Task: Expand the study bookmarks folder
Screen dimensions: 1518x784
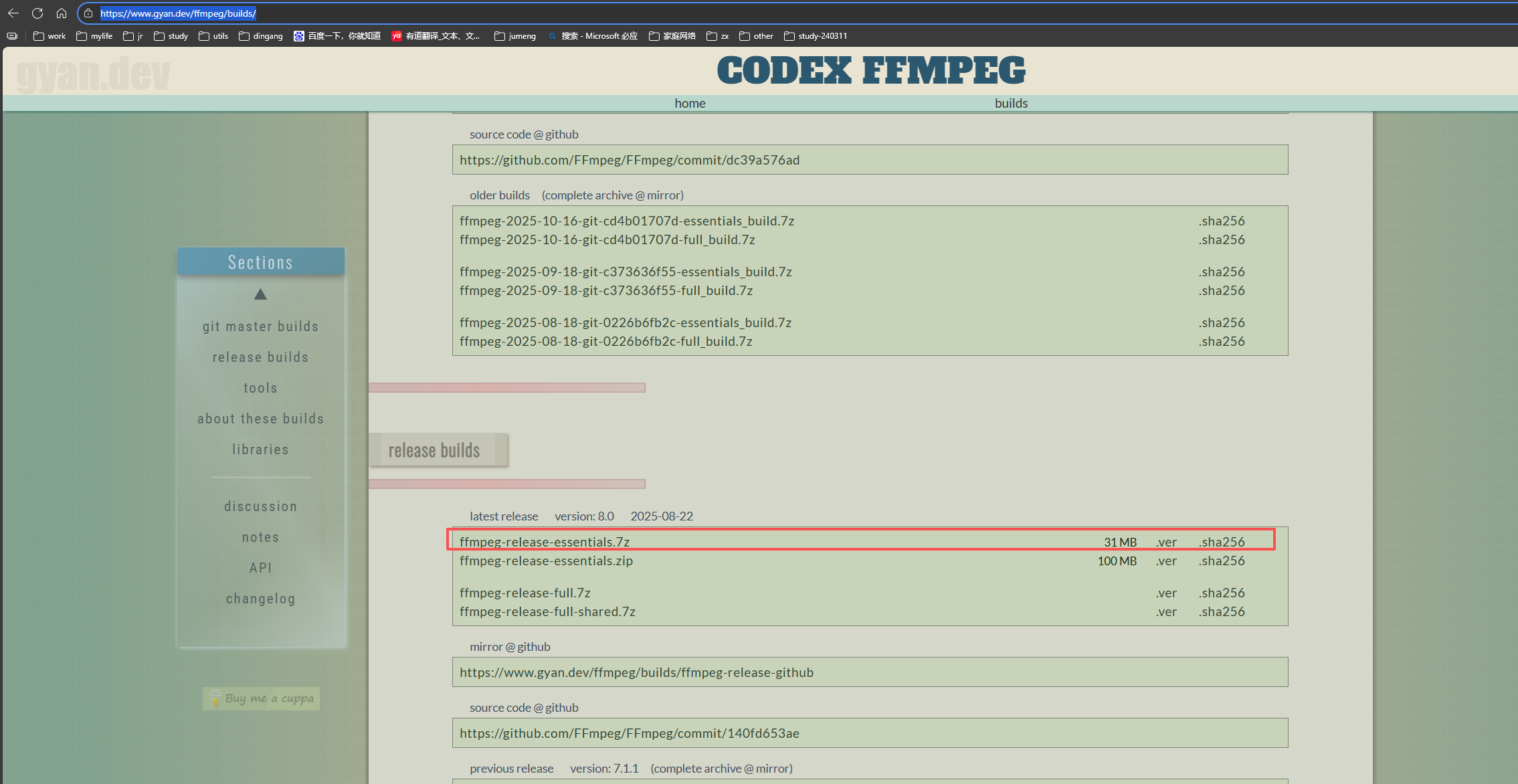Action: (x=171, y=36)
